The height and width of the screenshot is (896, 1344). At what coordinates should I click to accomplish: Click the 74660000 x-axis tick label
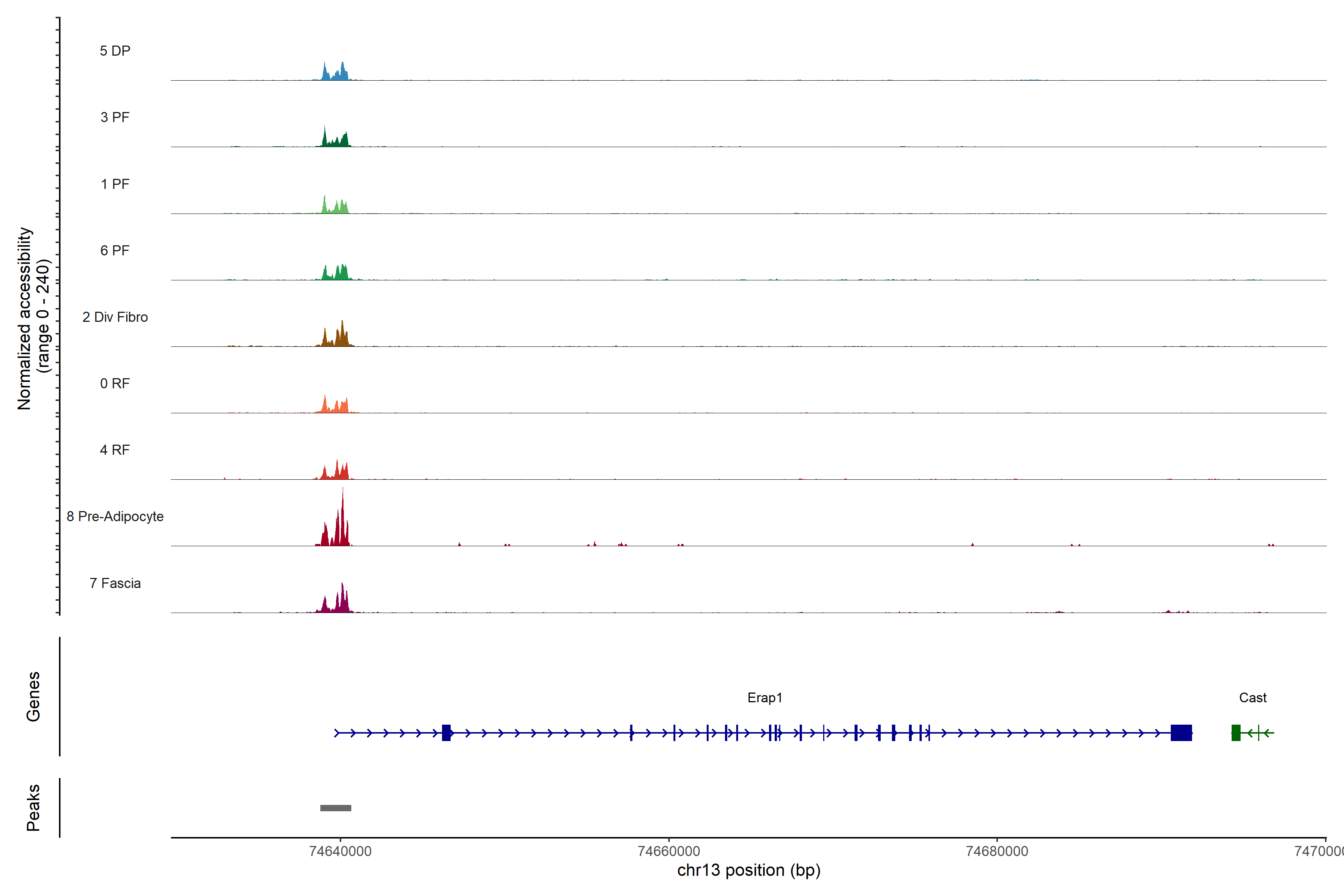click(669, 851)
